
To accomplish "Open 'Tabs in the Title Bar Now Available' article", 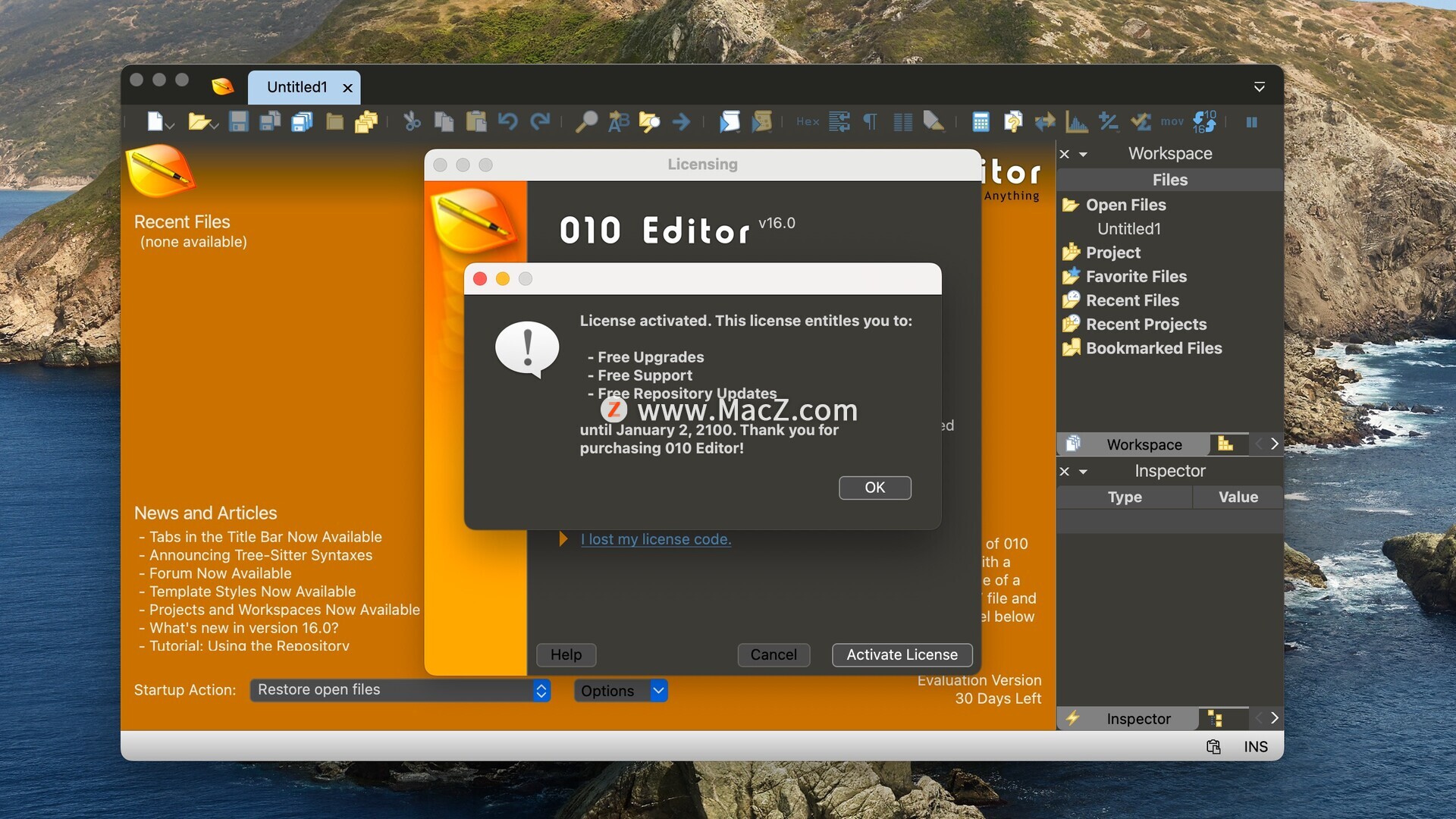I will [265, 537].
